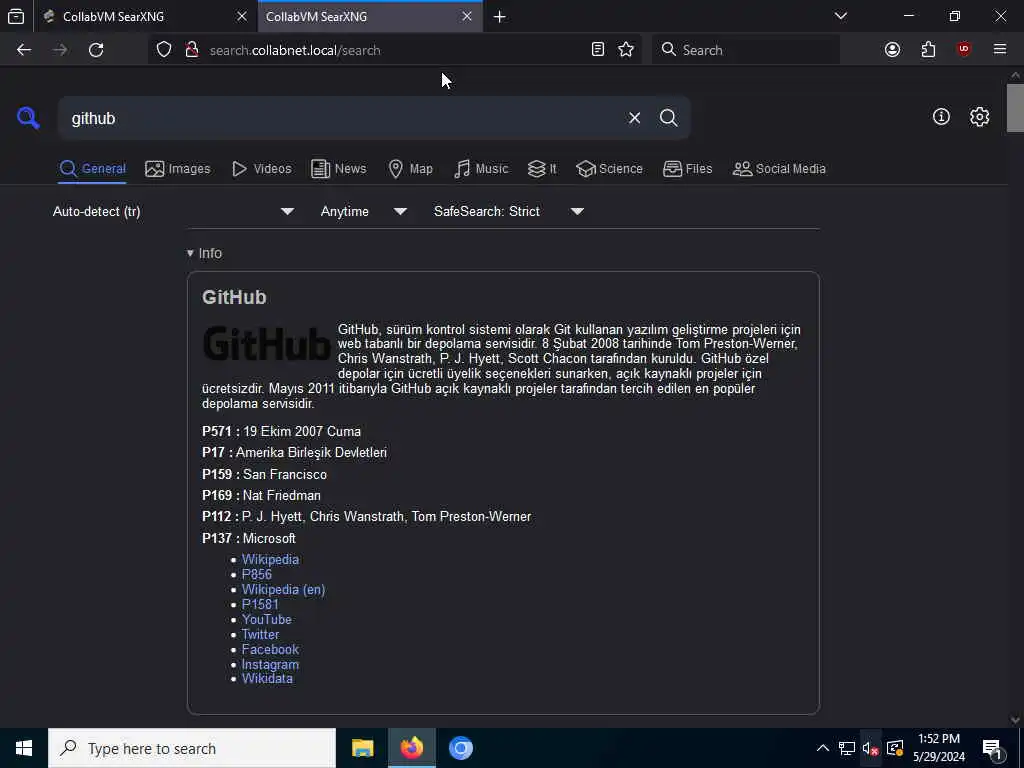The width and height of the screenshot is (1024, 768).
Task: Open Firefox application hamburger menu
Action: pos(1000,50)
